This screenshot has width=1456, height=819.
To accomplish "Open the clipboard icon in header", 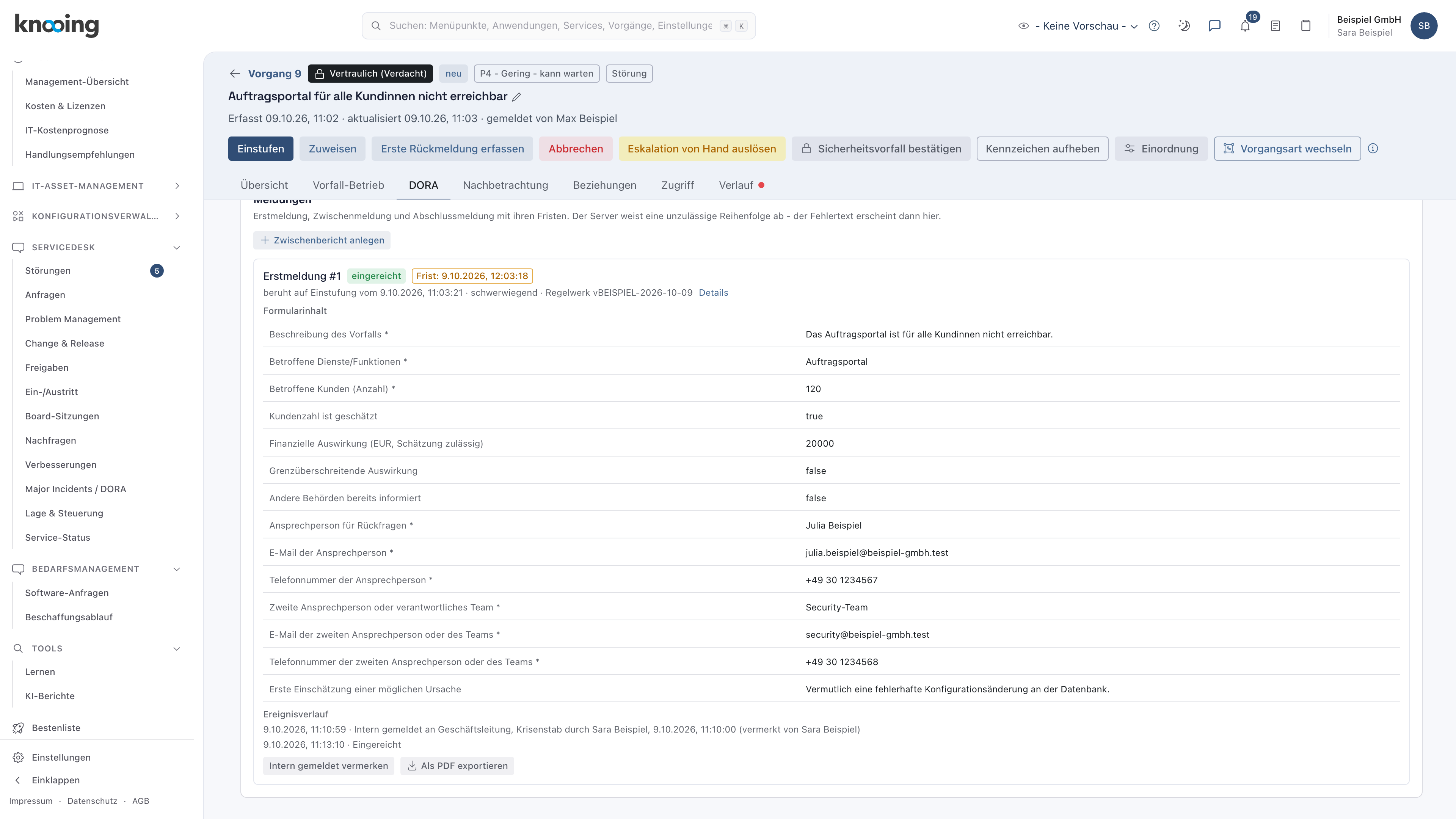I will [x=1305, y=25].
